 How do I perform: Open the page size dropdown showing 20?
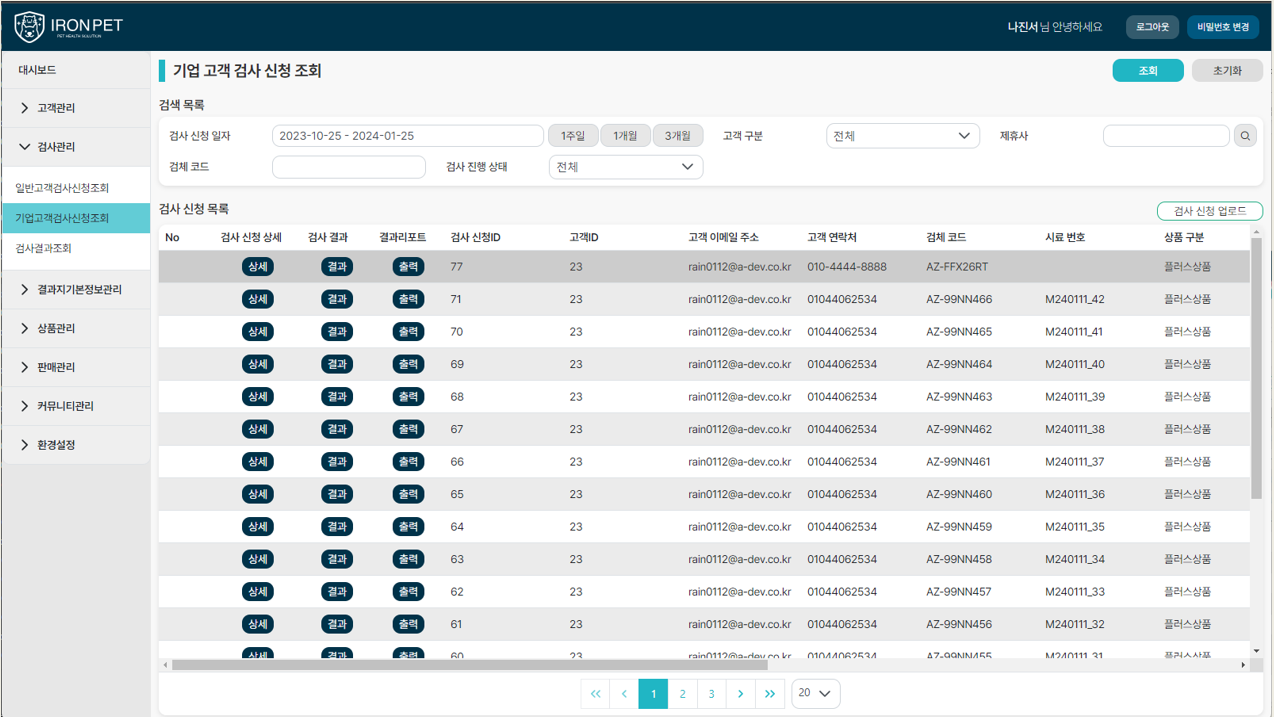tap(815, 694)
